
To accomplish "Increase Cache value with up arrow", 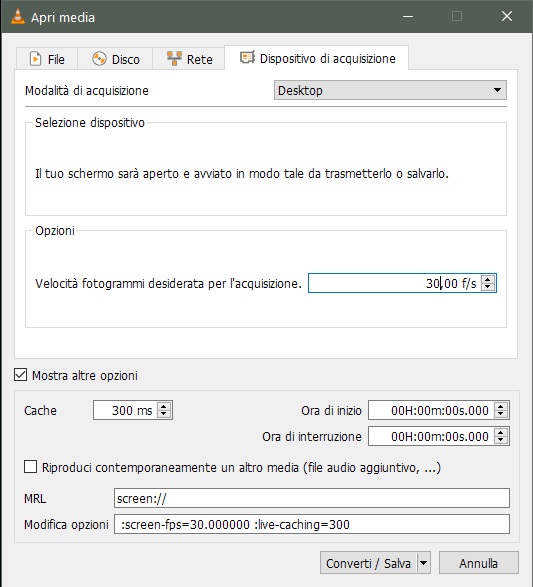I will pos(164,406).
